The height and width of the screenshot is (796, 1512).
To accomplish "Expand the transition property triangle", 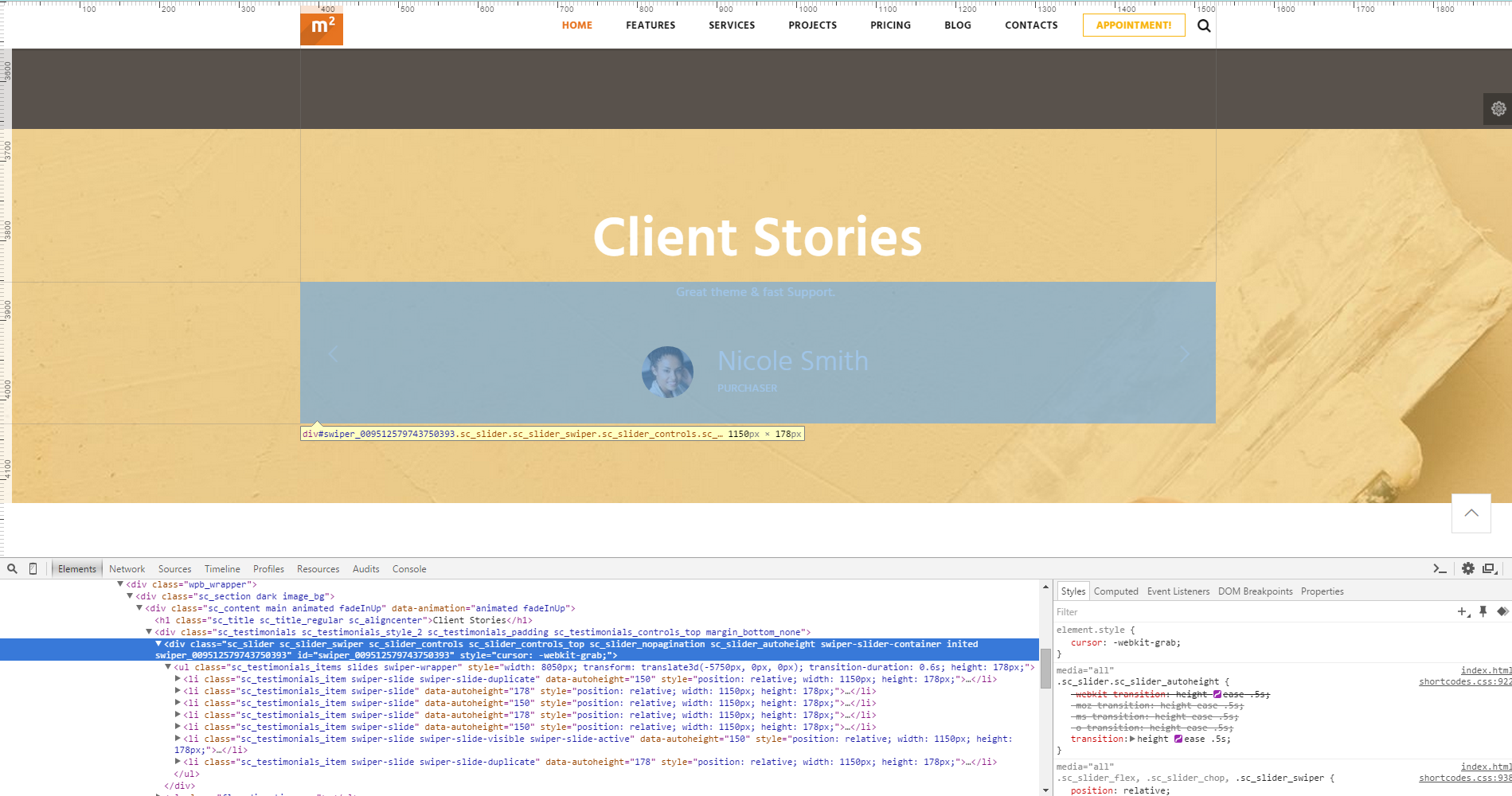I will point(1133,739).
